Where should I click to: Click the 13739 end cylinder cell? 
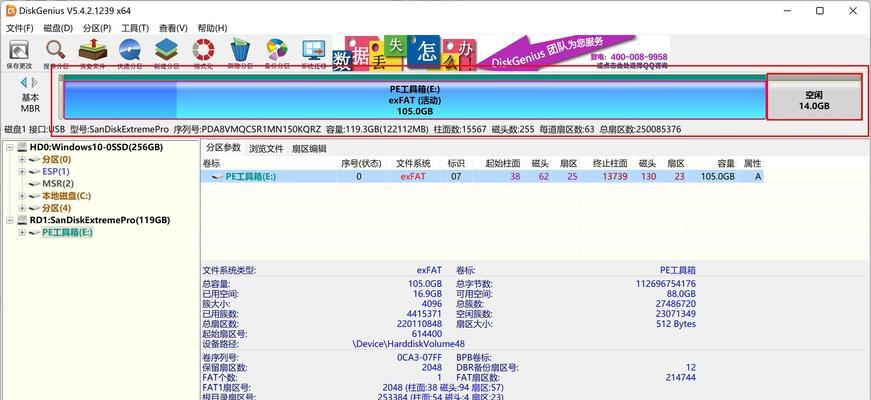tap(615, 177)
